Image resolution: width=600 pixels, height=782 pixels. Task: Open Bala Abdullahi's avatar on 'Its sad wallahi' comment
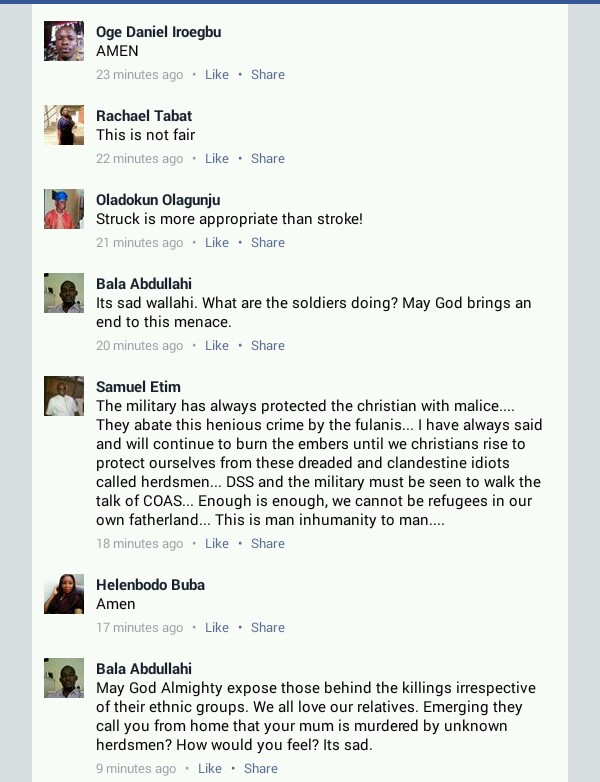(64, 293)
